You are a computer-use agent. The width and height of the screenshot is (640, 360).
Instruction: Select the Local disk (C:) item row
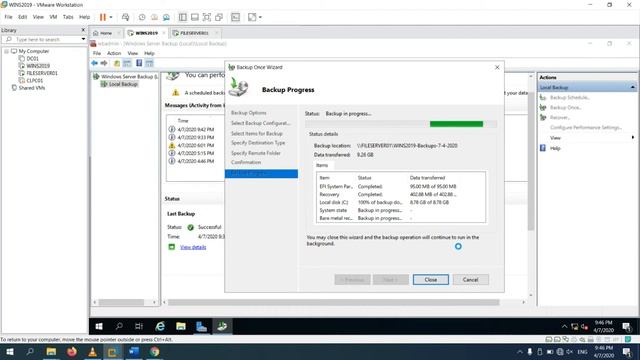point(401,202)
